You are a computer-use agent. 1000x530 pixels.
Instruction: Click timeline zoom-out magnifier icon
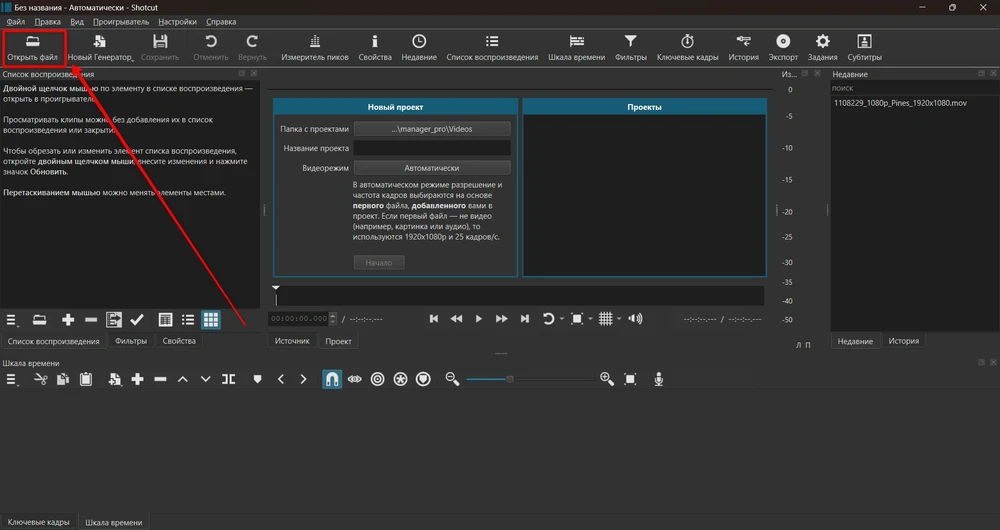coord(452,379)
